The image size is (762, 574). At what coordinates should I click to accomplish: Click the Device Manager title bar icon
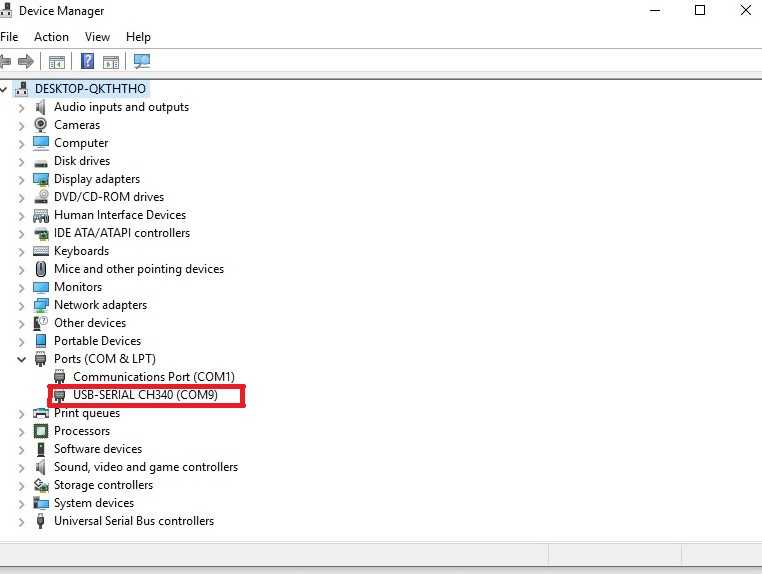tap(6, 9)
